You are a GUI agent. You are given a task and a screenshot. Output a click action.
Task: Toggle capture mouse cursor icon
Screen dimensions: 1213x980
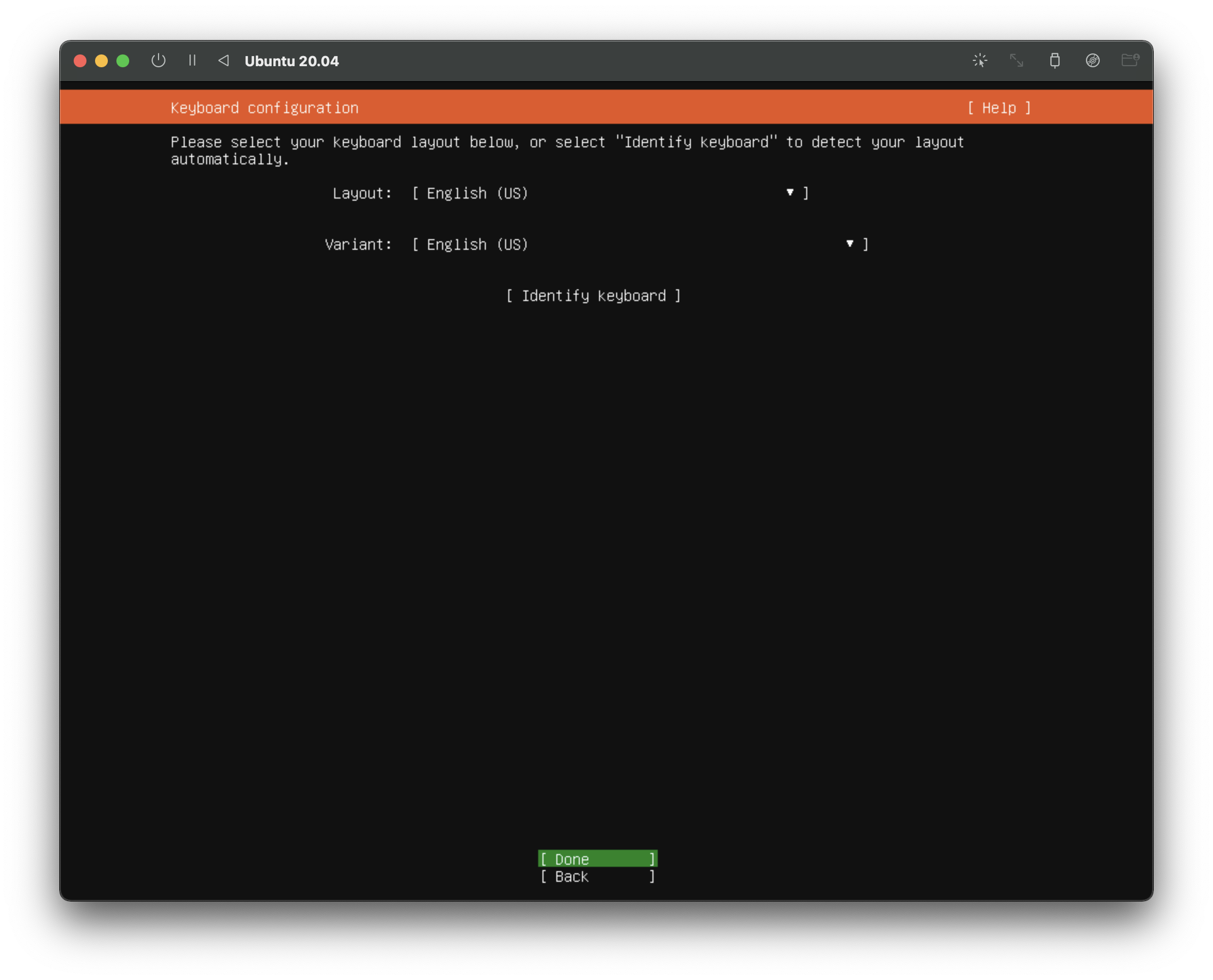point(980,60)
